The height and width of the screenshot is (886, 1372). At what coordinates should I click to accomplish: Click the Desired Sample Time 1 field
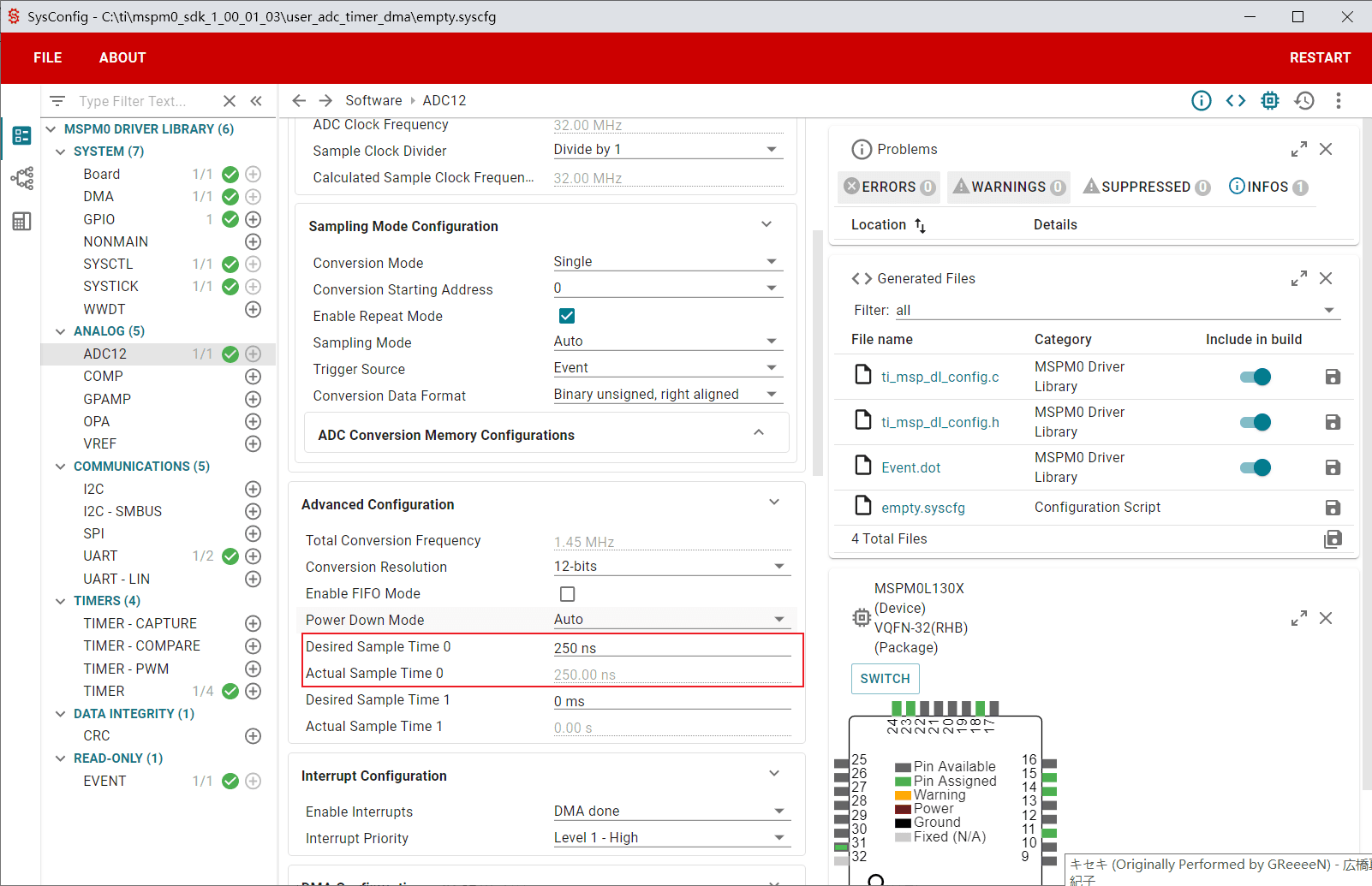[671, 701]
